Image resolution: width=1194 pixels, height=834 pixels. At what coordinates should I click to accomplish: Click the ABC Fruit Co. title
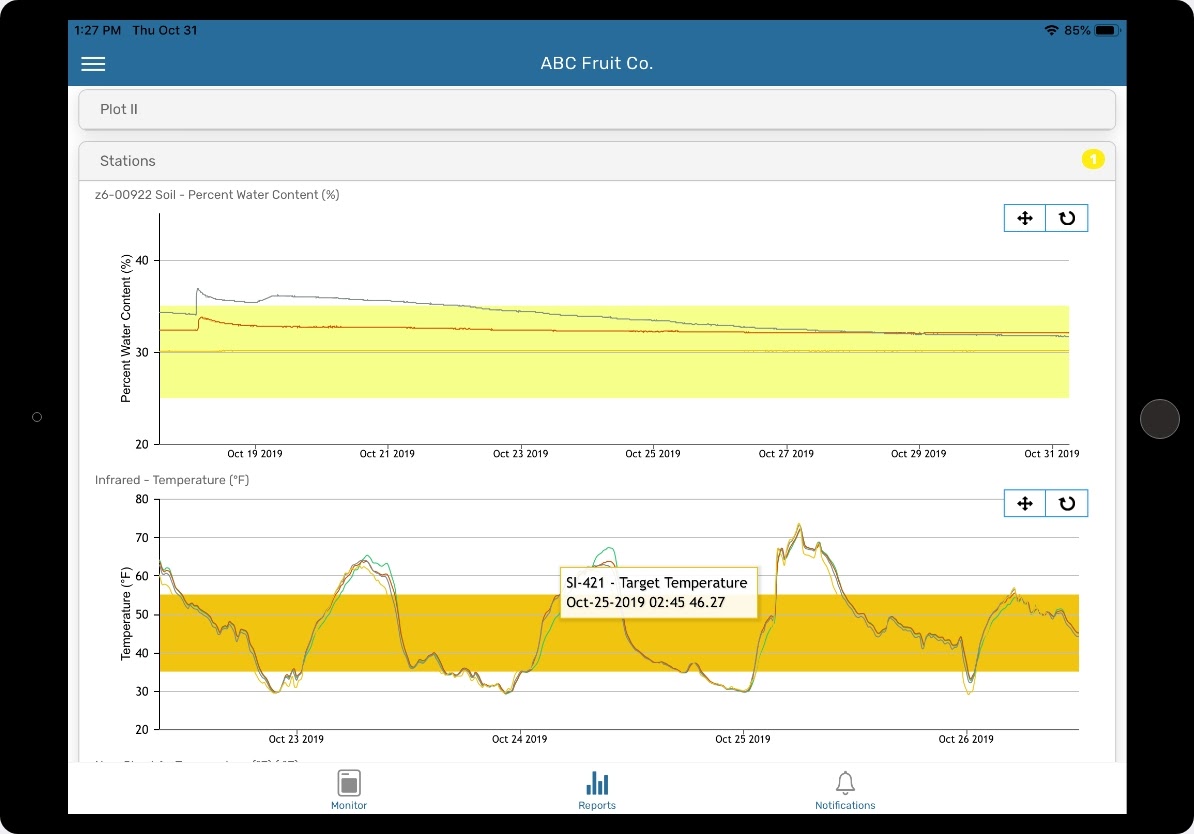597,63
